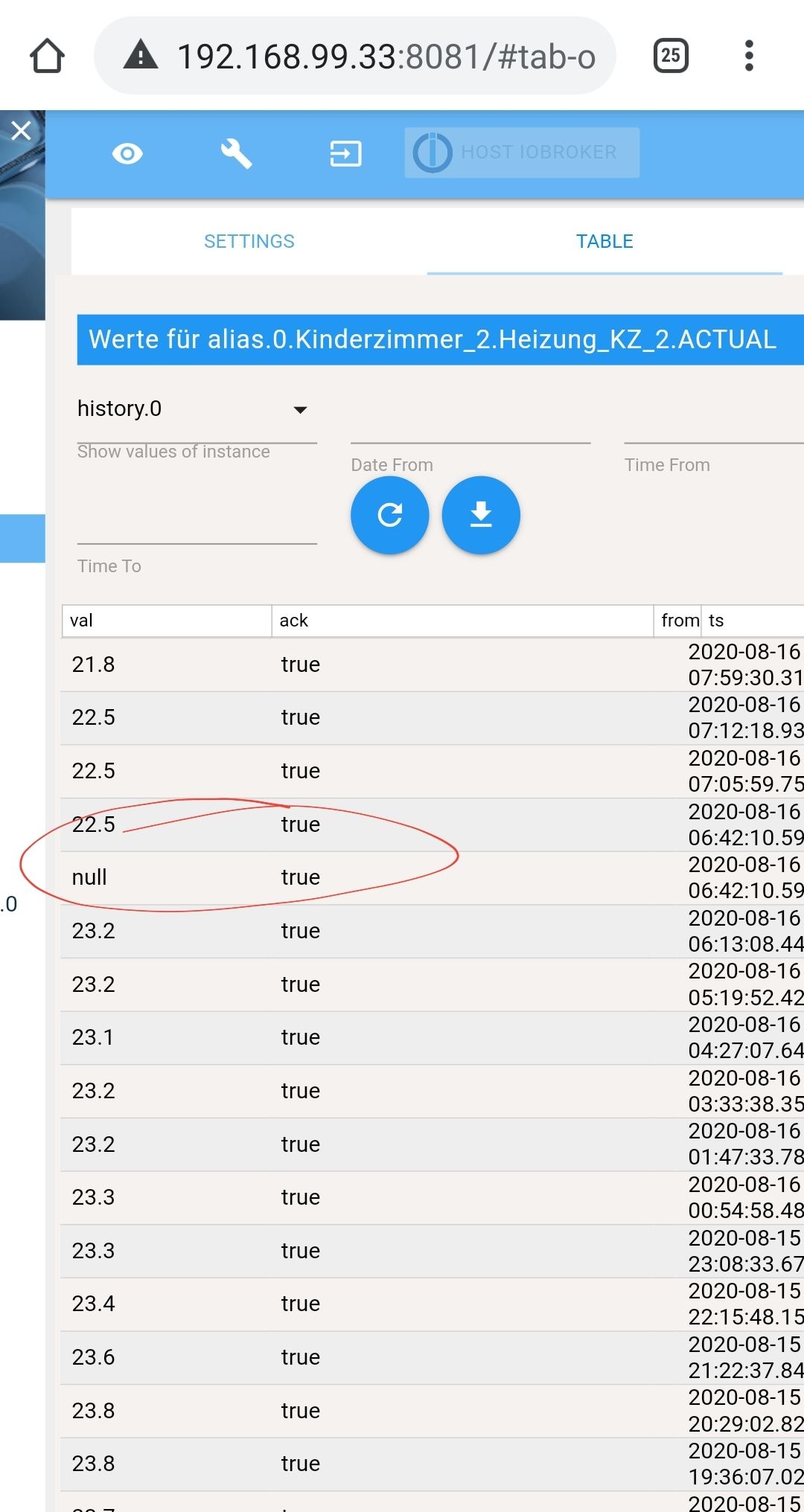Click timestamp 2020-08-16 07:12:18
804x1512 pixels.
(745, 717)
